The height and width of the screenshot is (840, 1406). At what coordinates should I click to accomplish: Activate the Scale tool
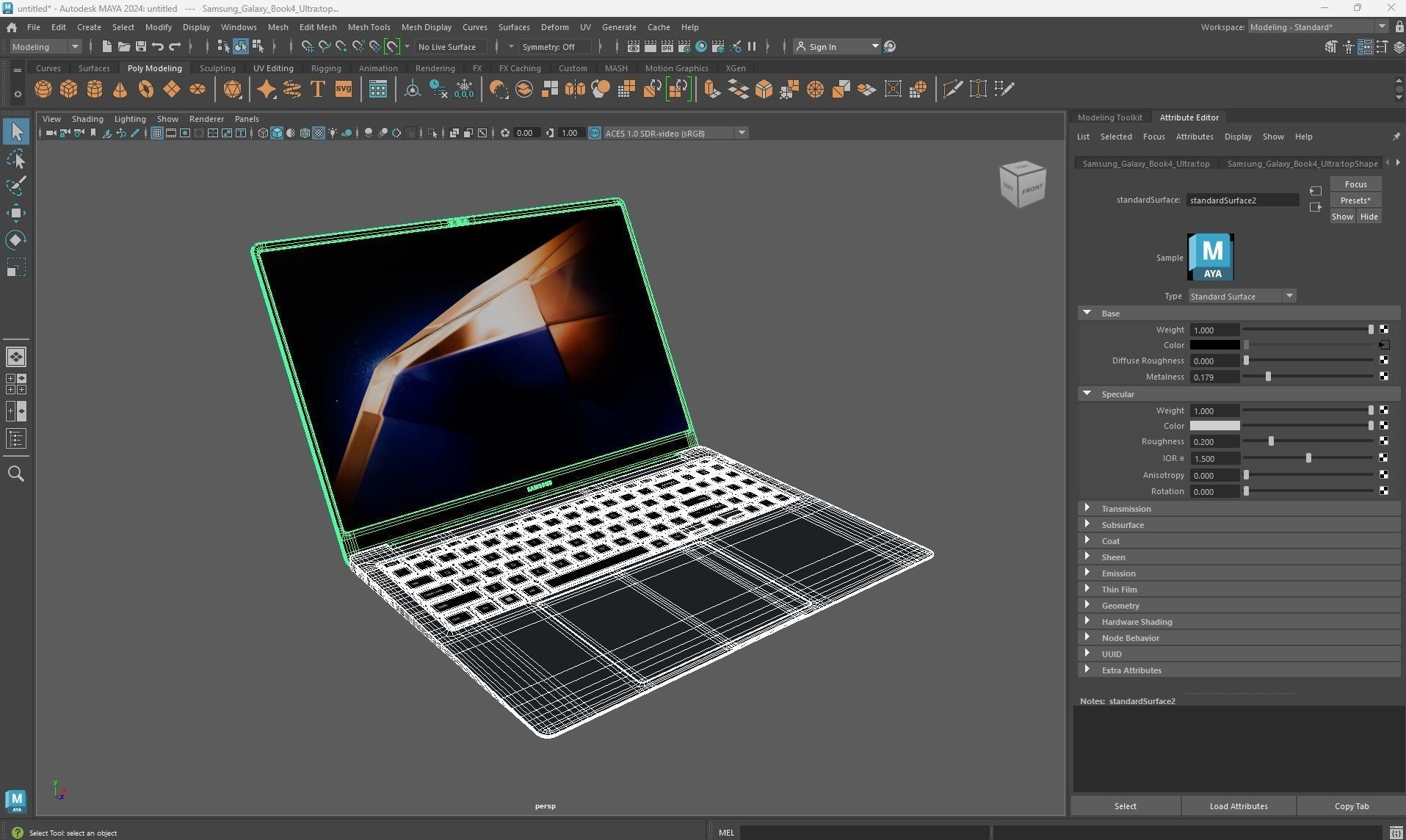click(x=16, y=267)
